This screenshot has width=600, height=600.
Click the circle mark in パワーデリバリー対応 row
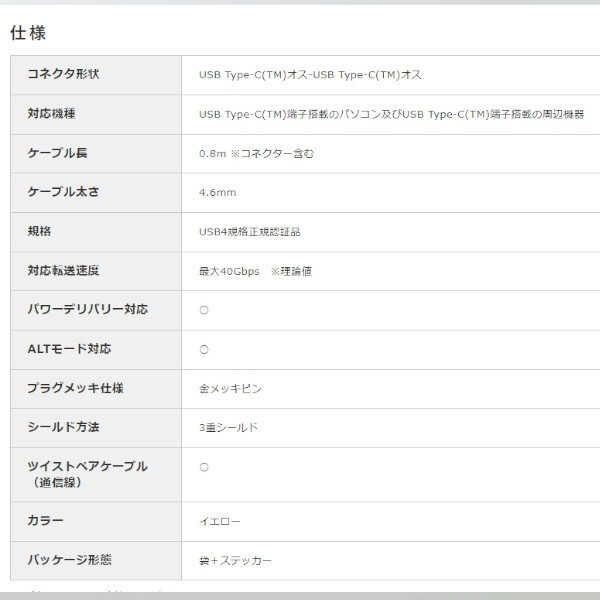204,310
